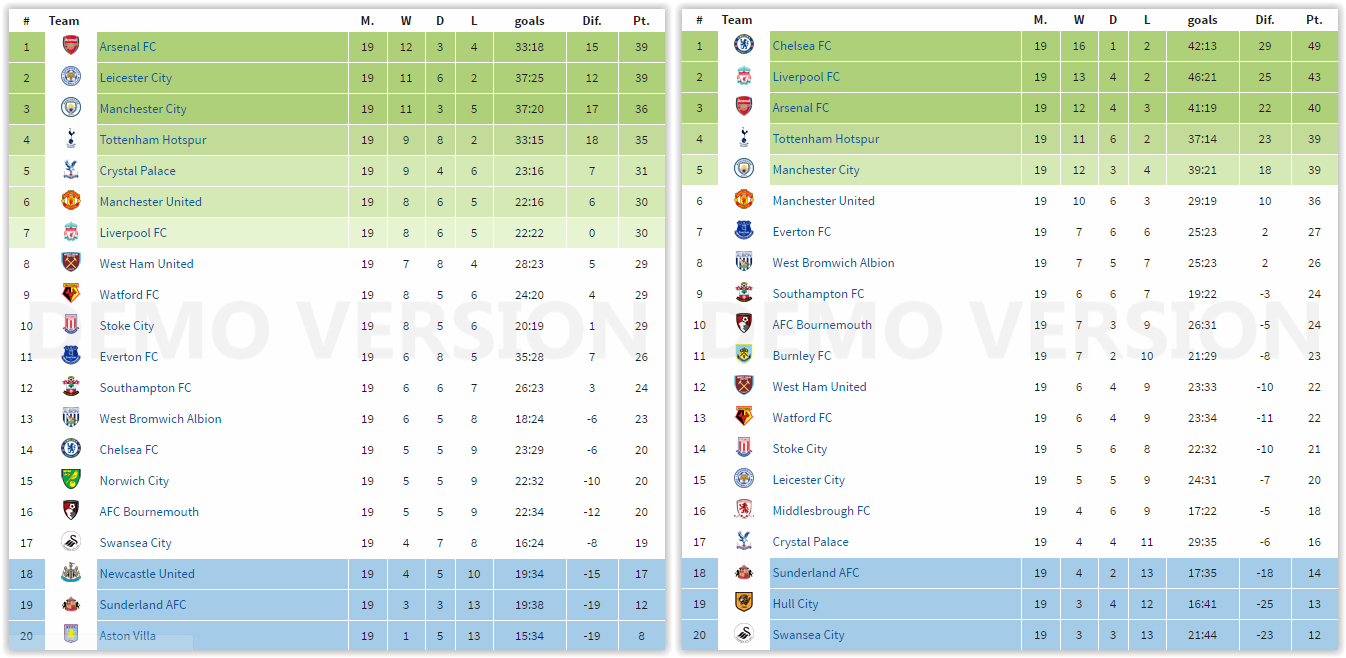Image resolution: width=1346 pixels, height=658 pixels.
Task: Click the Chelsea FC crest in the right table
Action: 744,45
